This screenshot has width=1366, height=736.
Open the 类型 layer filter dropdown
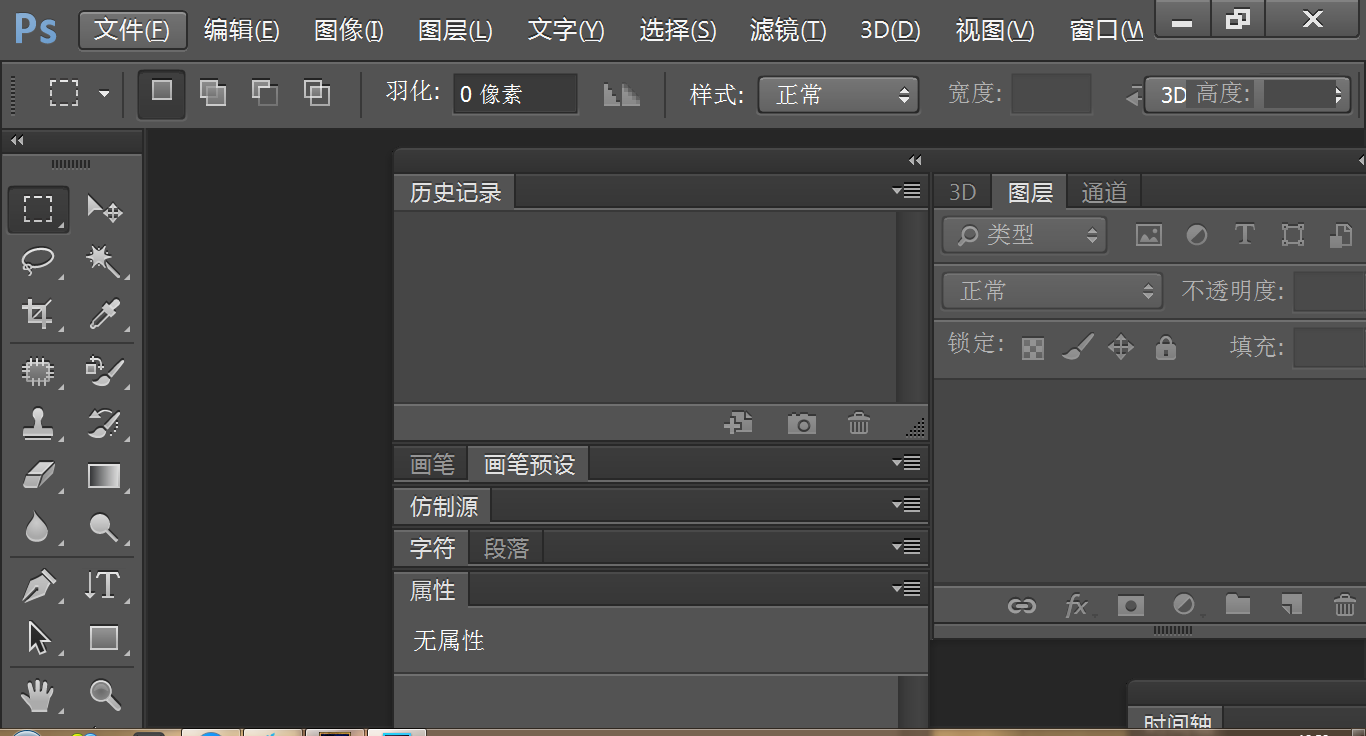tap(1024, 235)
